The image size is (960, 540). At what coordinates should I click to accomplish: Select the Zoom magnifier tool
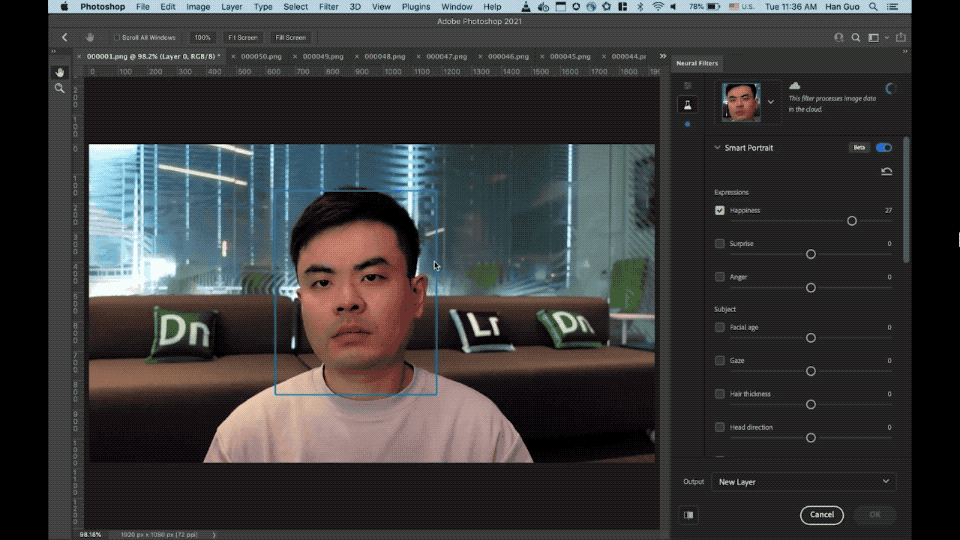click(59, 89)
